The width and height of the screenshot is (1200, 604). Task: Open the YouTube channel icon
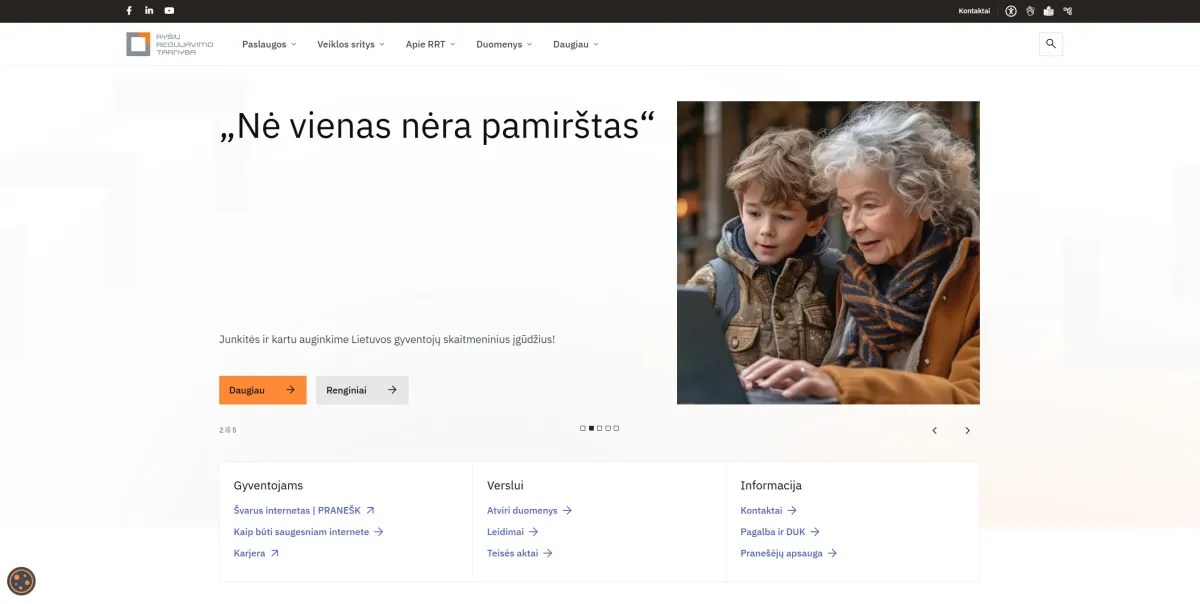(x=169, y=11)
